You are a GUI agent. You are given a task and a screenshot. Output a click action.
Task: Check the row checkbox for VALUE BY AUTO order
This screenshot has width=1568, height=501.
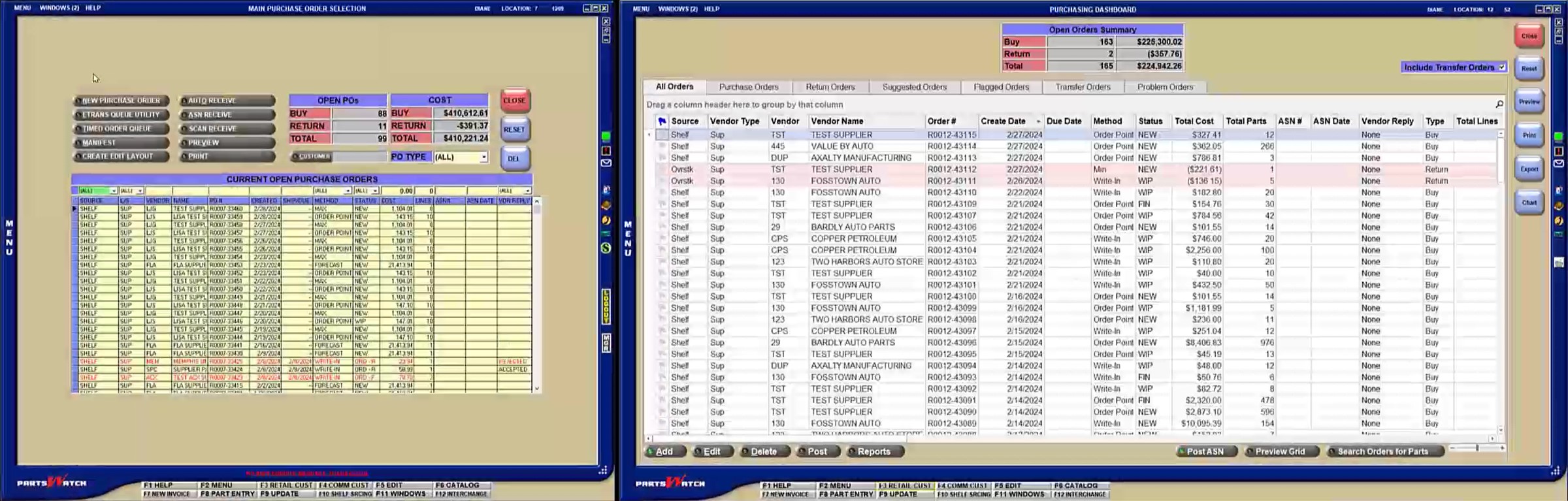[662, 146]
